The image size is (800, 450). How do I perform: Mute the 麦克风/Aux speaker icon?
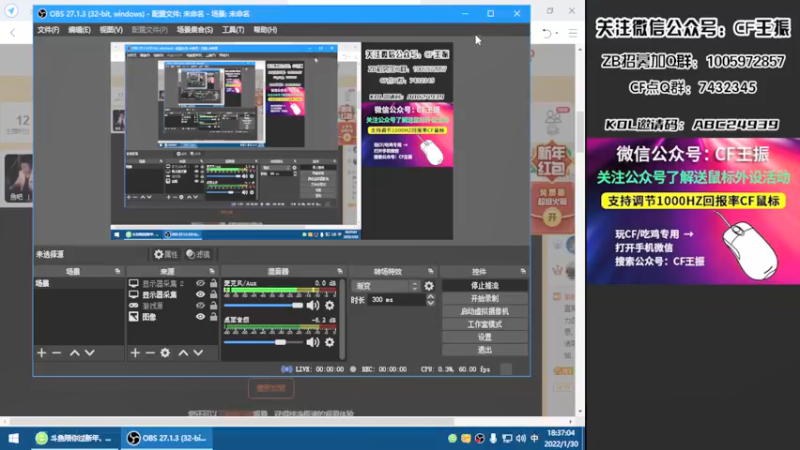pos(313,306)
